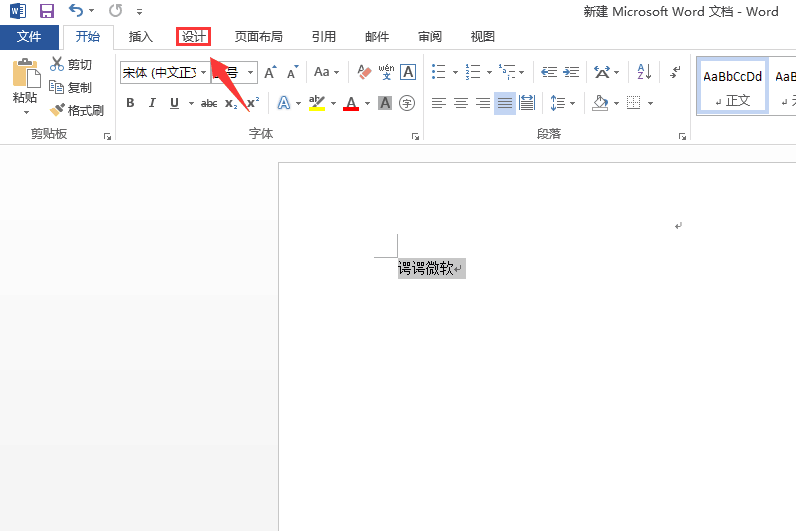Click the 粘贴 (Paste) clipboard icon
The width and height of the screenshot is (796, 531).
point(26,73)
